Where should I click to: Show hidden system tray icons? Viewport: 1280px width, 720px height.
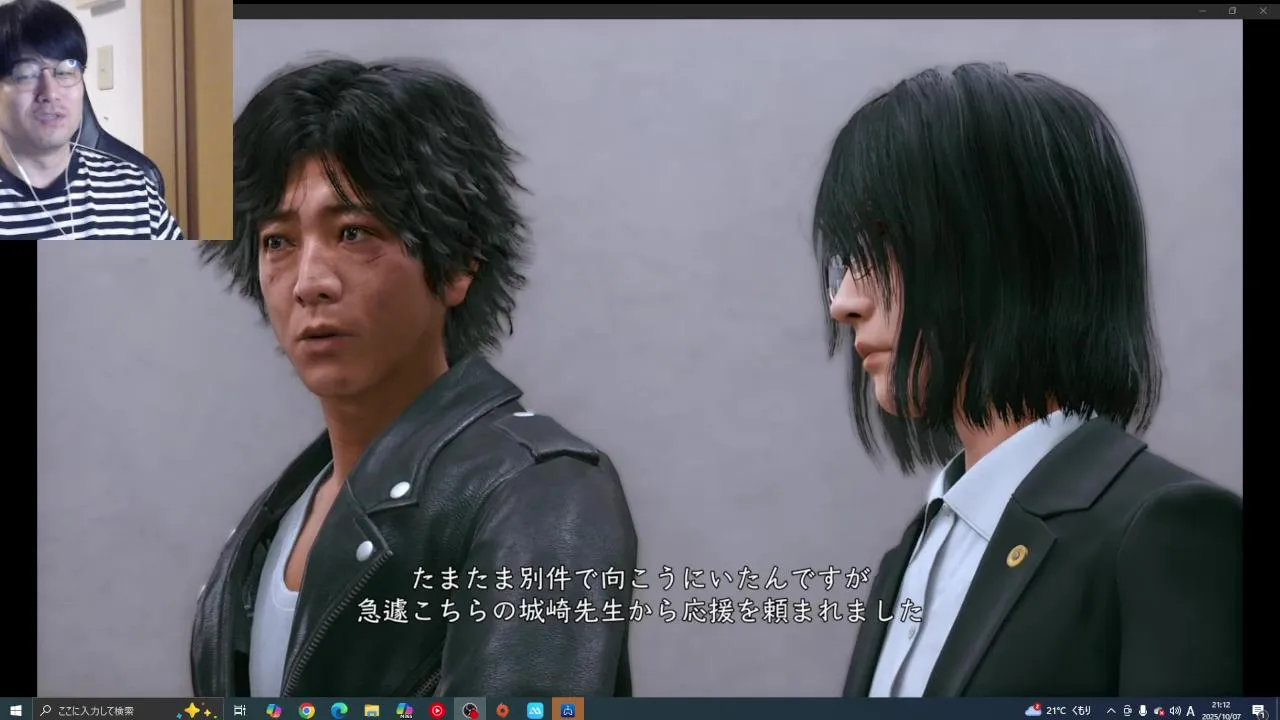click(1110, 710)
